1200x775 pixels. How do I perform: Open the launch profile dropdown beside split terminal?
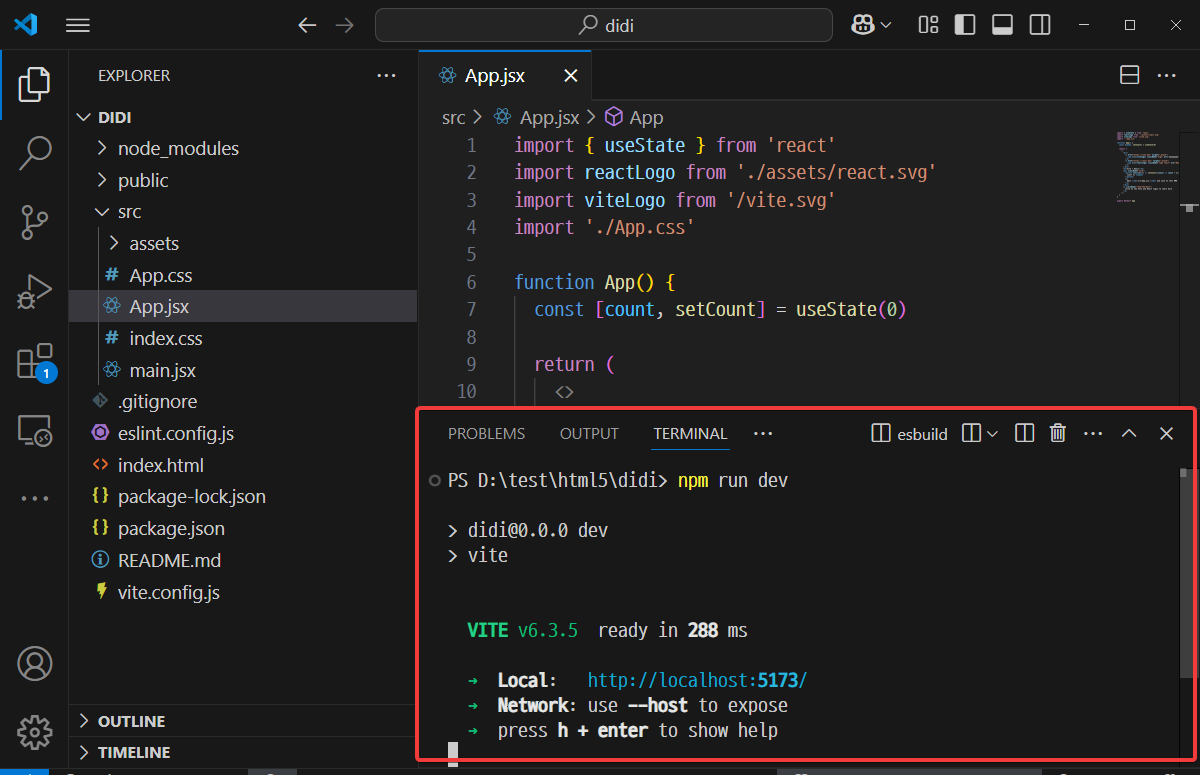[x=992, y=433]
